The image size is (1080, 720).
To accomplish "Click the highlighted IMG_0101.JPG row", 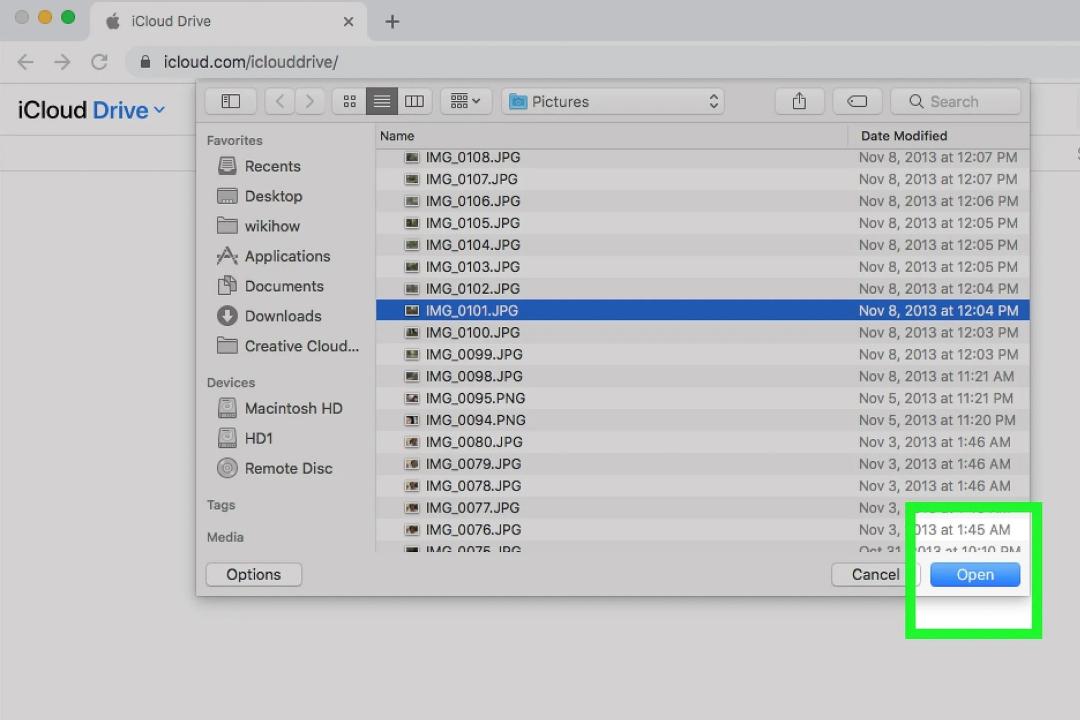I will [x=703, y=311].
